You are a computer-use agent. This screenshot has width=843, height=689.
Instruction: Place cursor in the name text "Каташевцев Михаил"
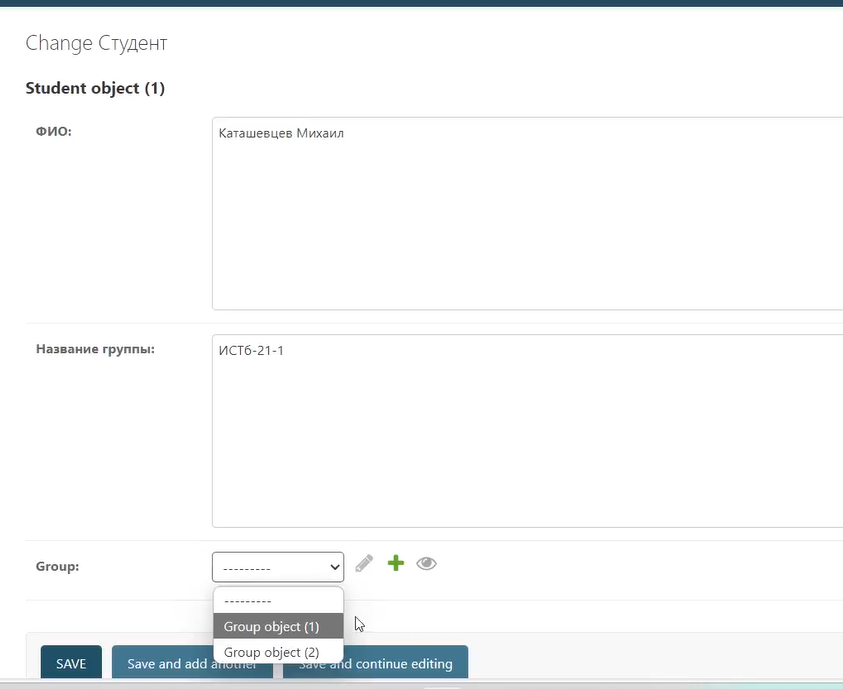[281, 133]
